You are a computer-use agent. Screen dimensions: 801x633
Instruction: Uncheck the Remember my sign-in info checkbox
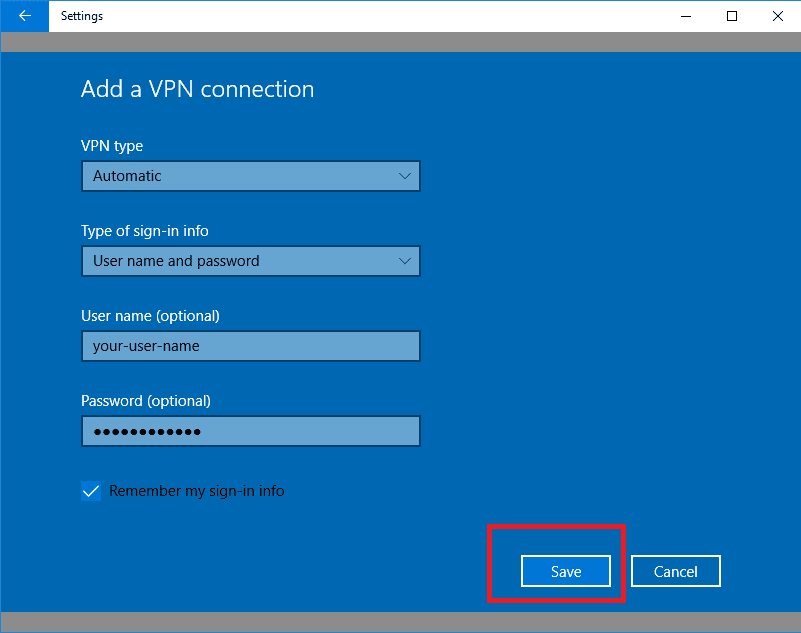[x=91, y=491]
